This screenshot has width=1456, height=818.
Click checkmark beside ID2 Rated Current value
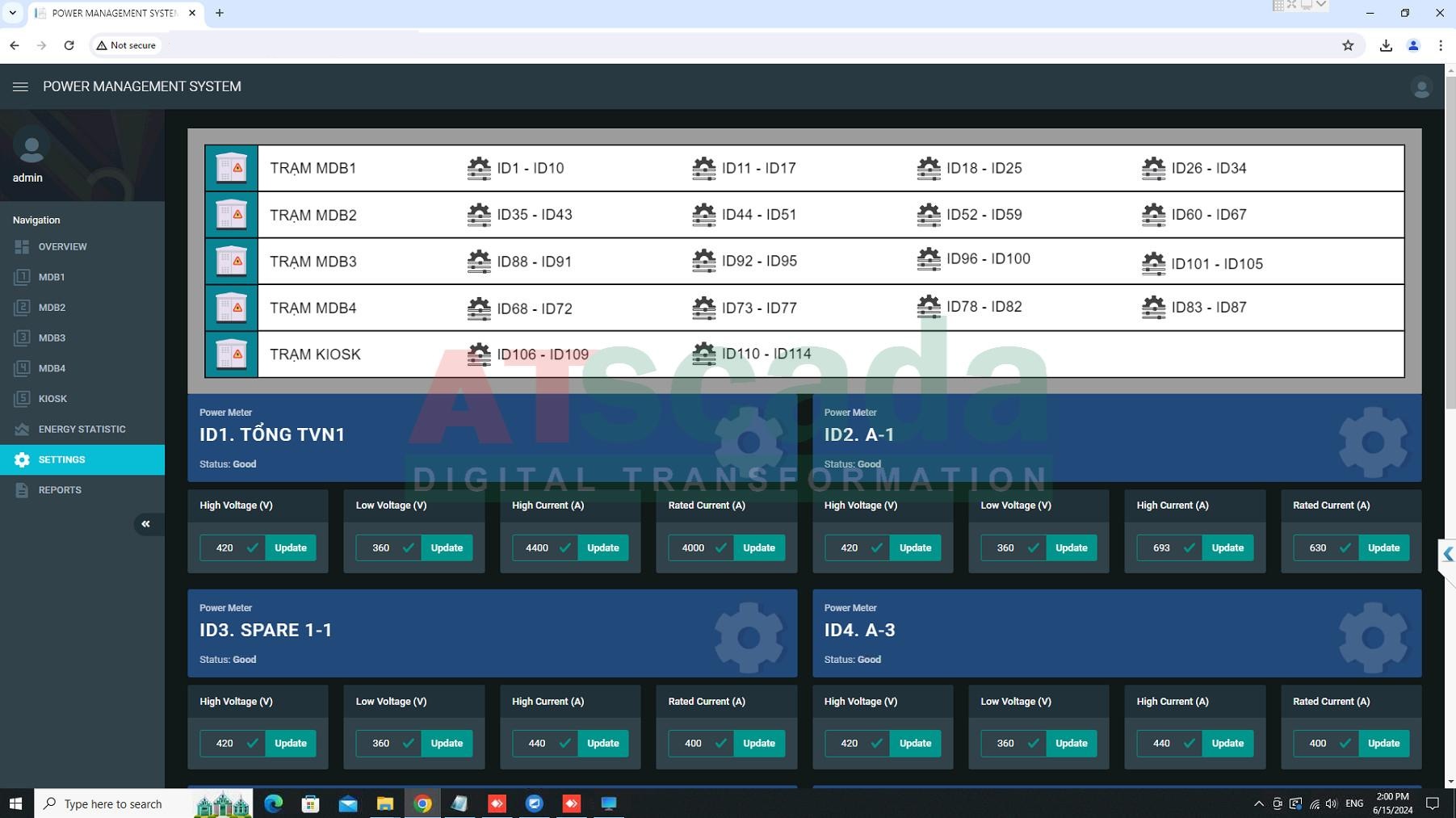pyautogui.click(x=1345, y=547)
